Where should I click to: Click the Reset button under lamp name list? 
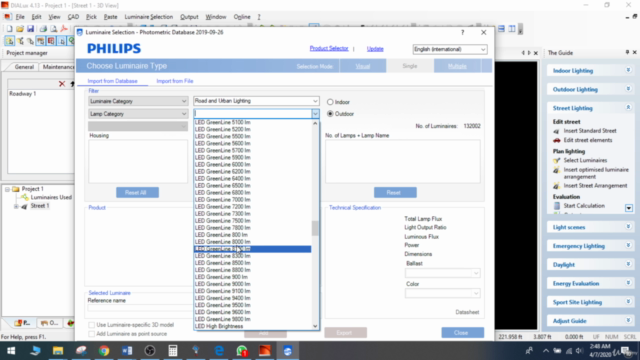395,193
